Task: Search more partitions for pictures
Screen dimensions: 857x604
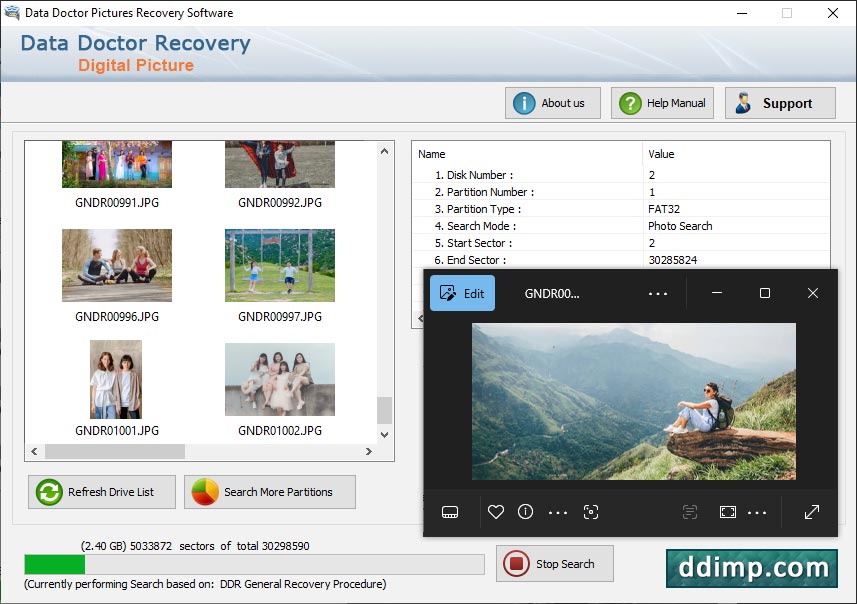Action: click(x=269, y=492)
